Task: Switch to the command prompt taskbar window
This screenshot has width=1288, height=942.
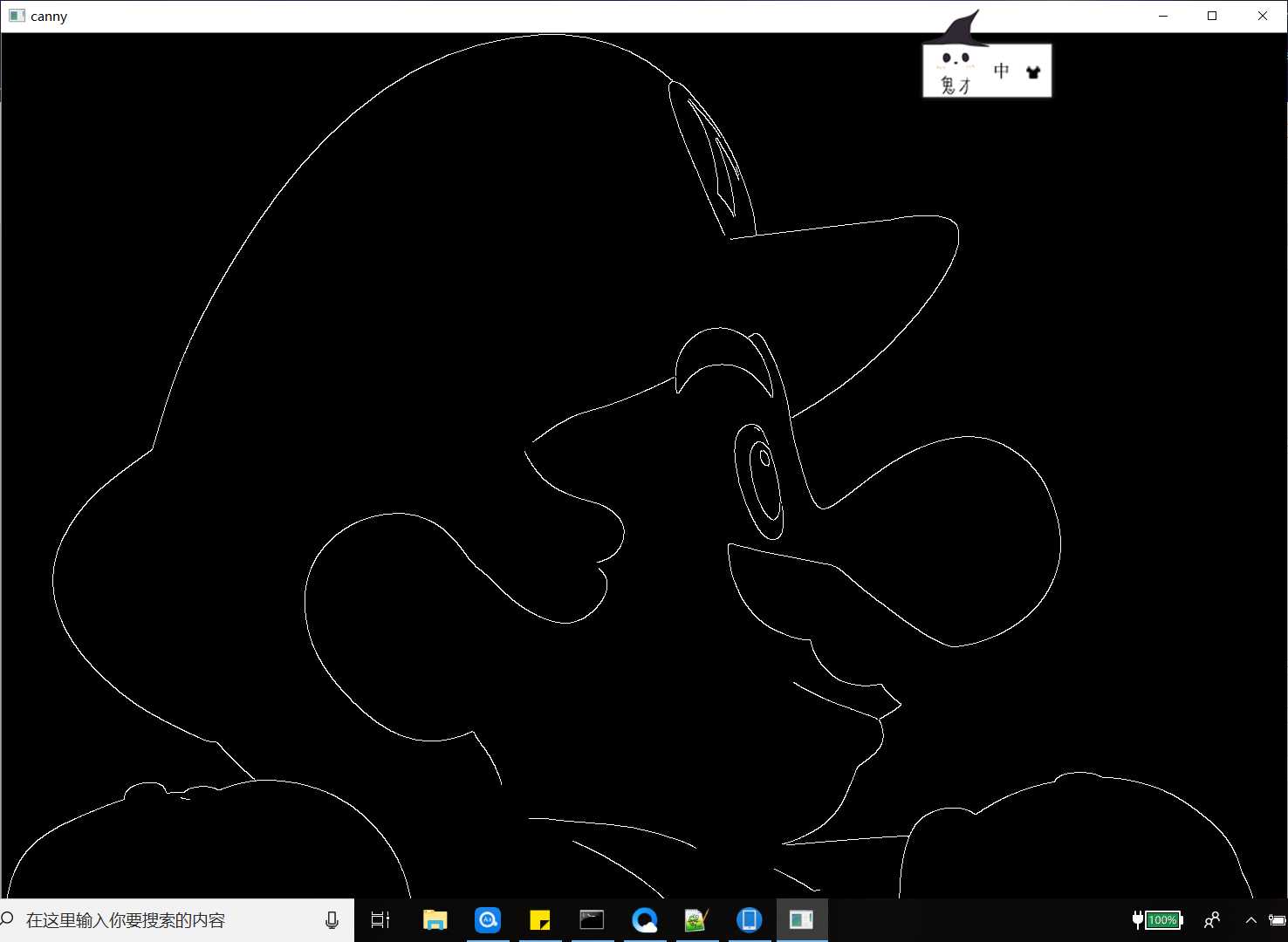Action: click(x=592, y=920)
